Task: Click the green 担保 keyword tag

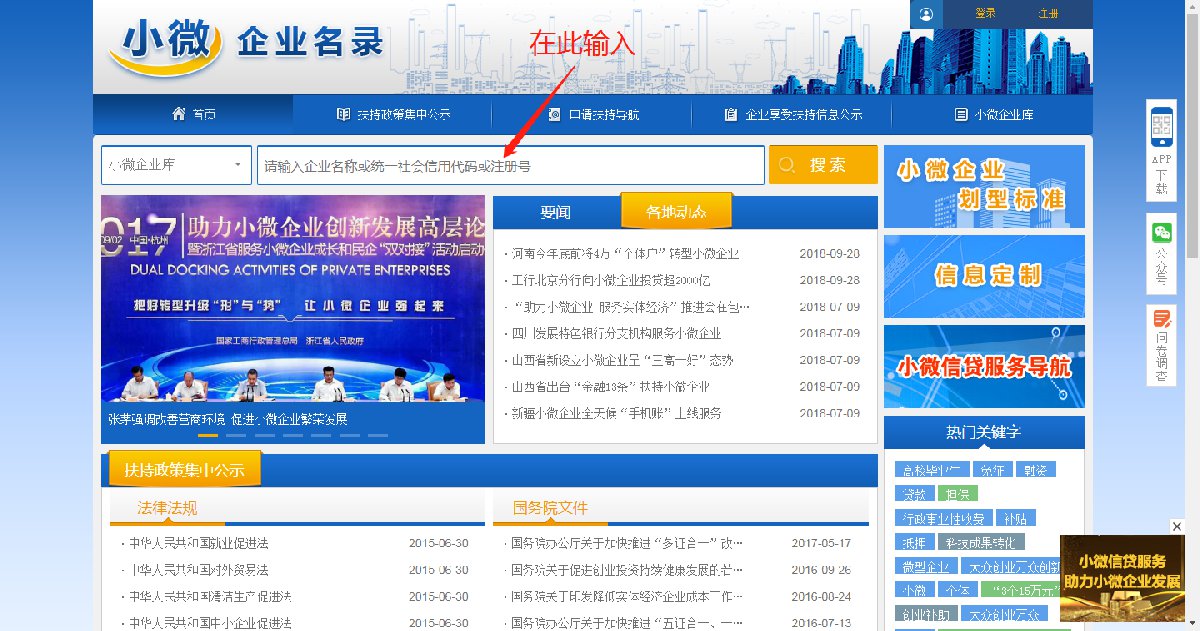Action: [x=958, y=493]
